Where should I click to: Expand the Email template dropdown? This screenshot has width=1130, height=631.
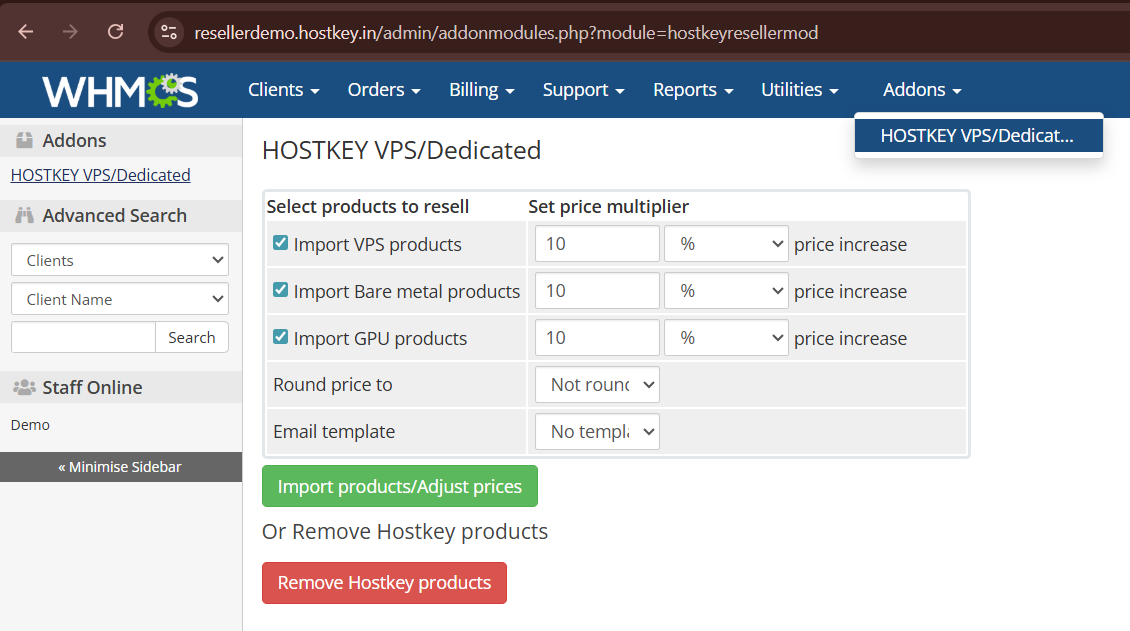point(597,432)
